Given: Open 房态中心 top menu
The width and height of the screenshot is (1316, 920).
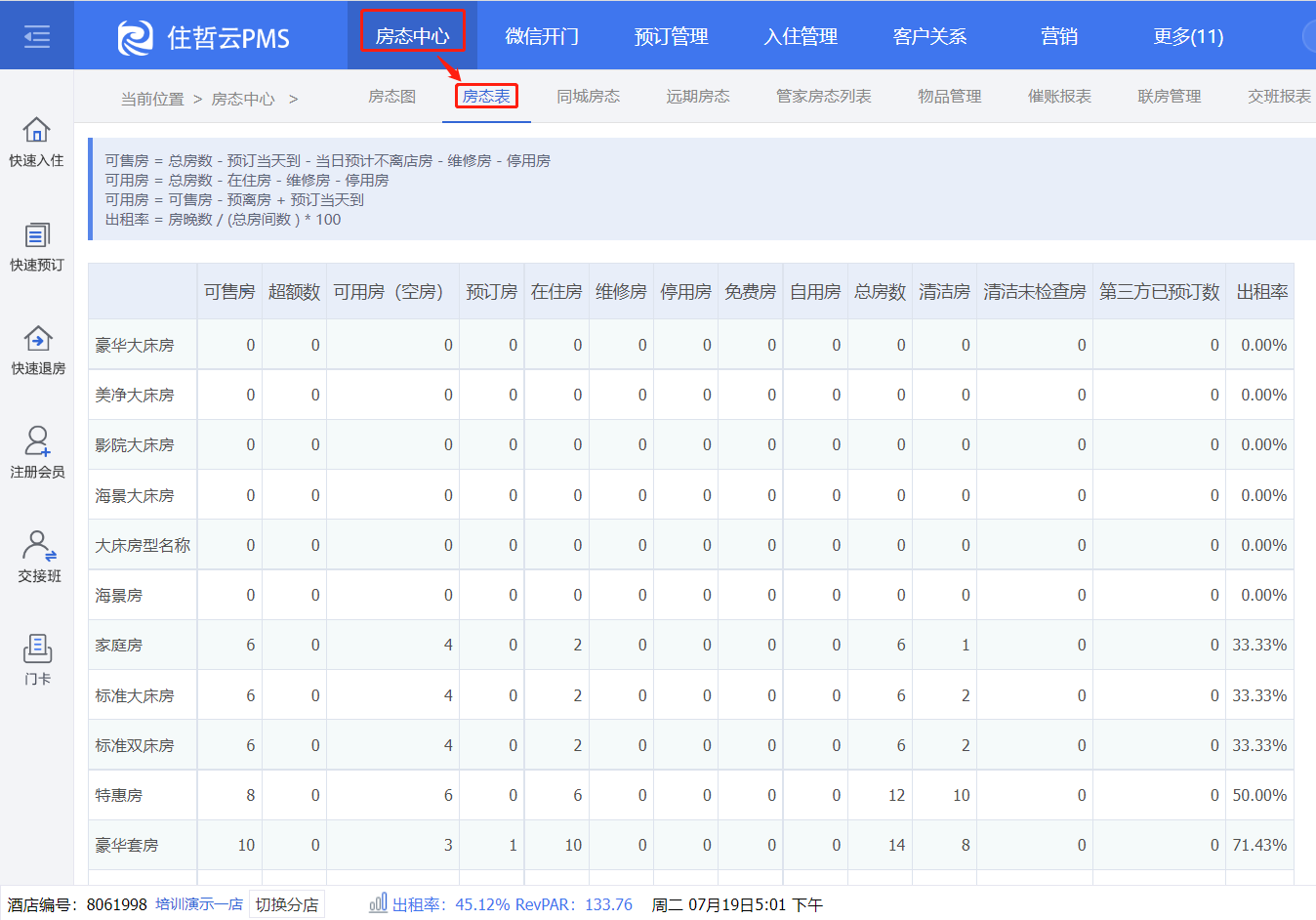Looking at the screenshot, I should 413,36.
